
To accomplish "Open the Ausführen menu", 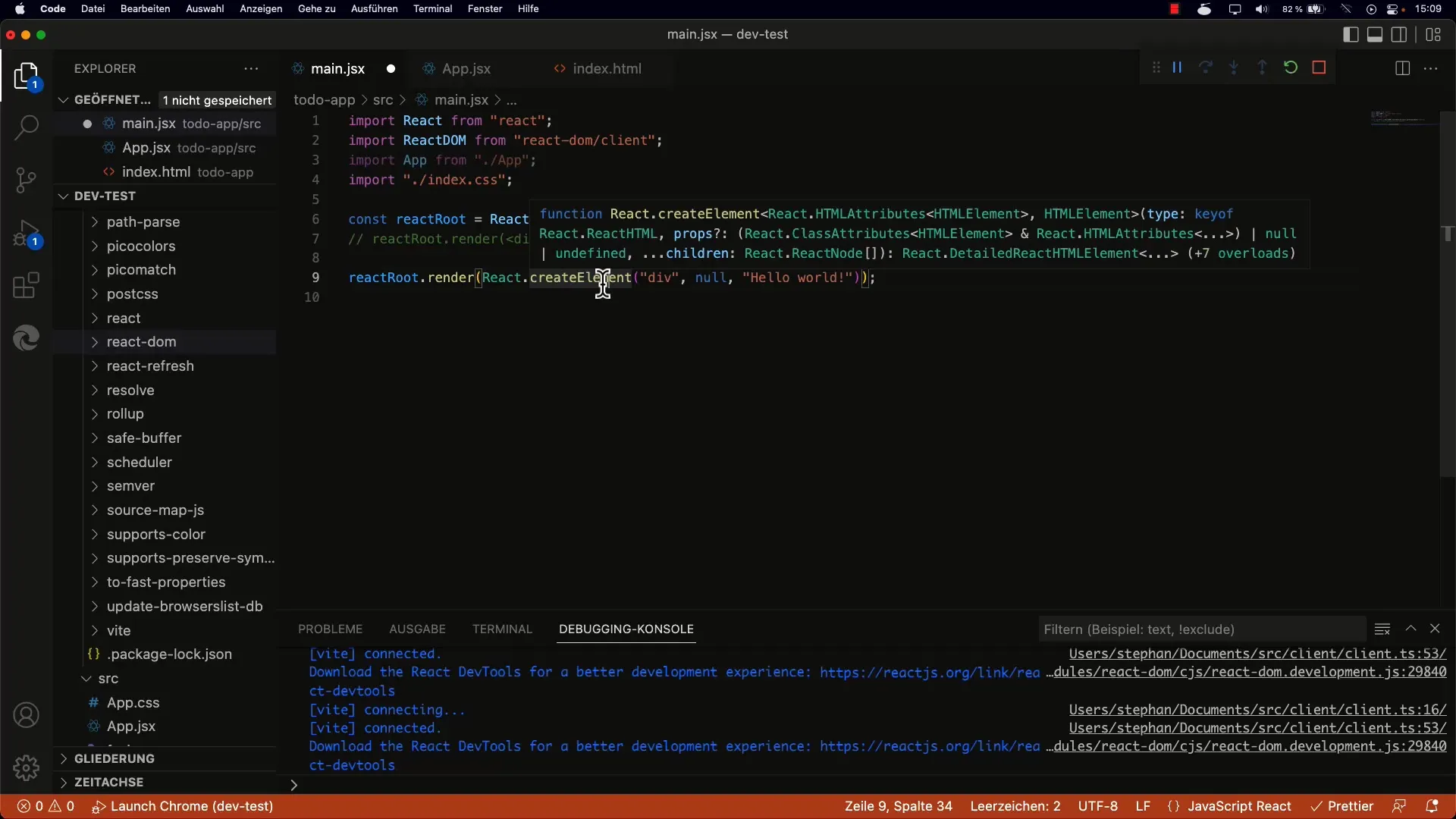I will pos(374,9).
